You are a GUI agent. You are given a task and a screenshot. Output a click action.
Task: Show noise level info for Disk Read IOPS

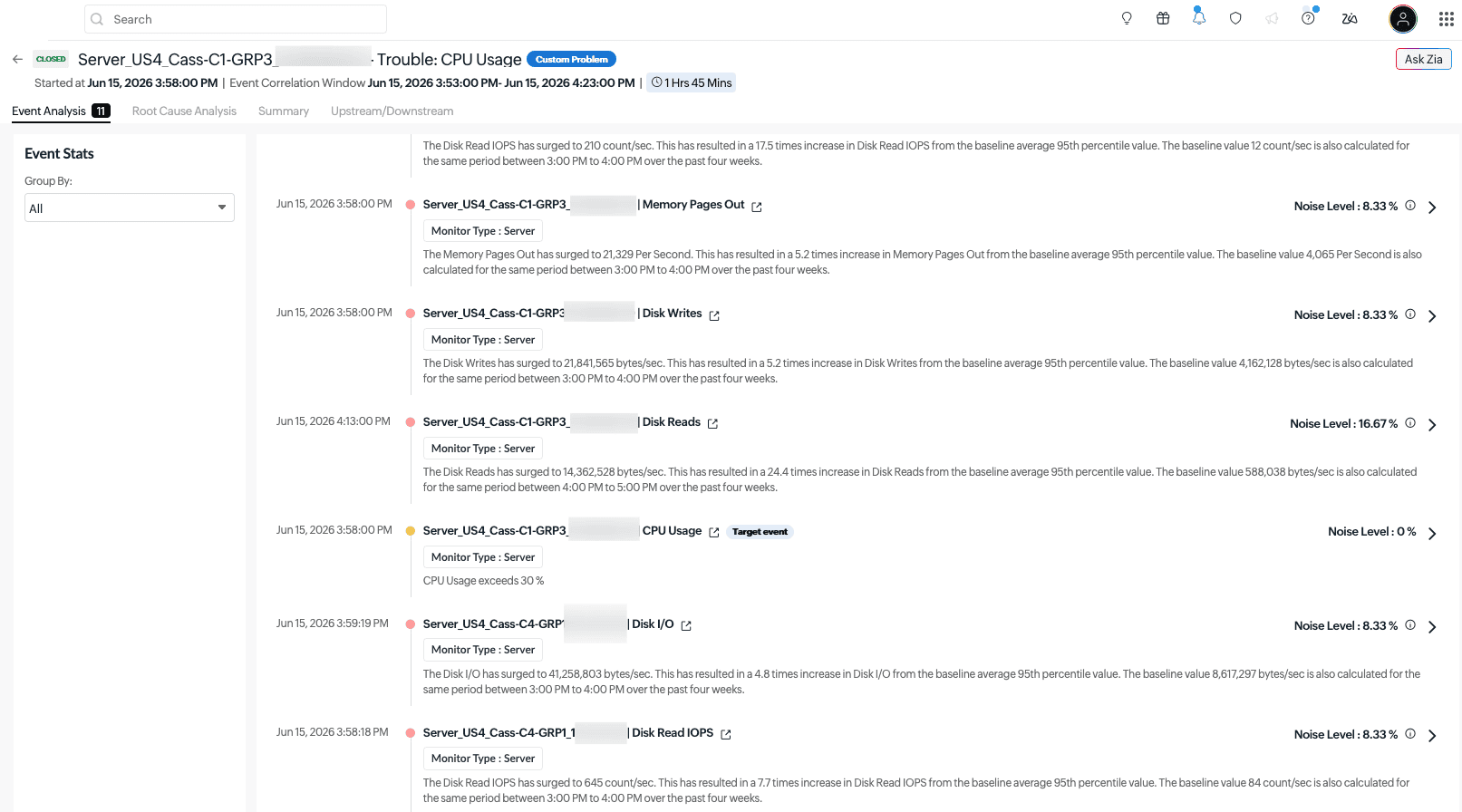pyautogui.click(x=1410, y=734)
